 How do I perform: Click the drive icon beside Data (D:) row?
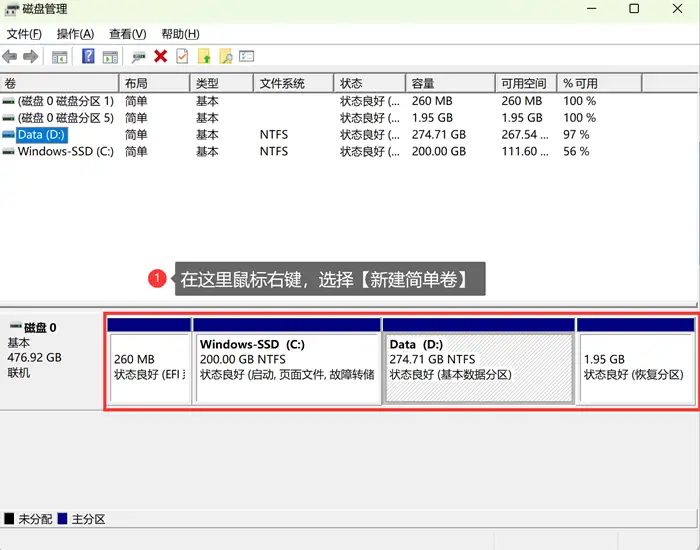[x=8, y=135]
